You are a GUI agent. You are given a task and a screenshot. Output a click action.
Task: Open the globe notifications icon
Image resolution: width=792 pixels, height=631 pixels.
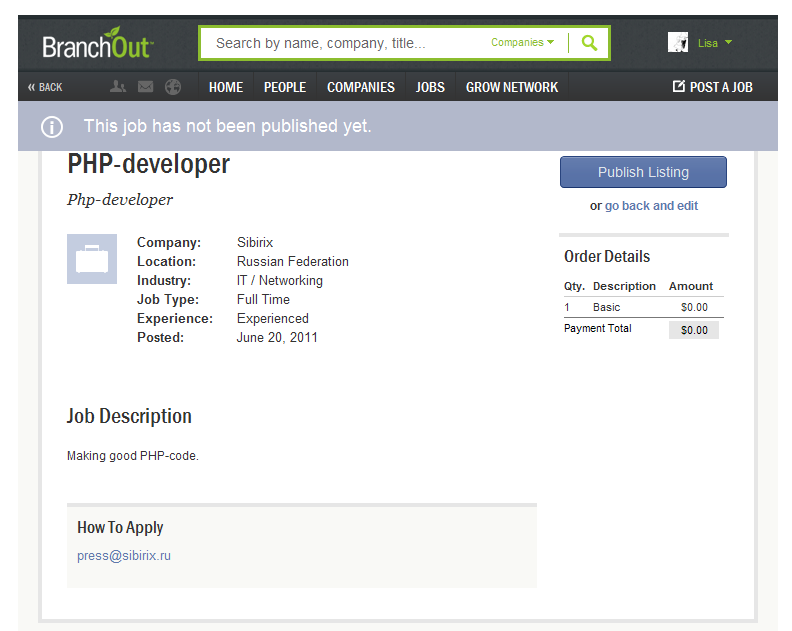(x=173, y=87)
